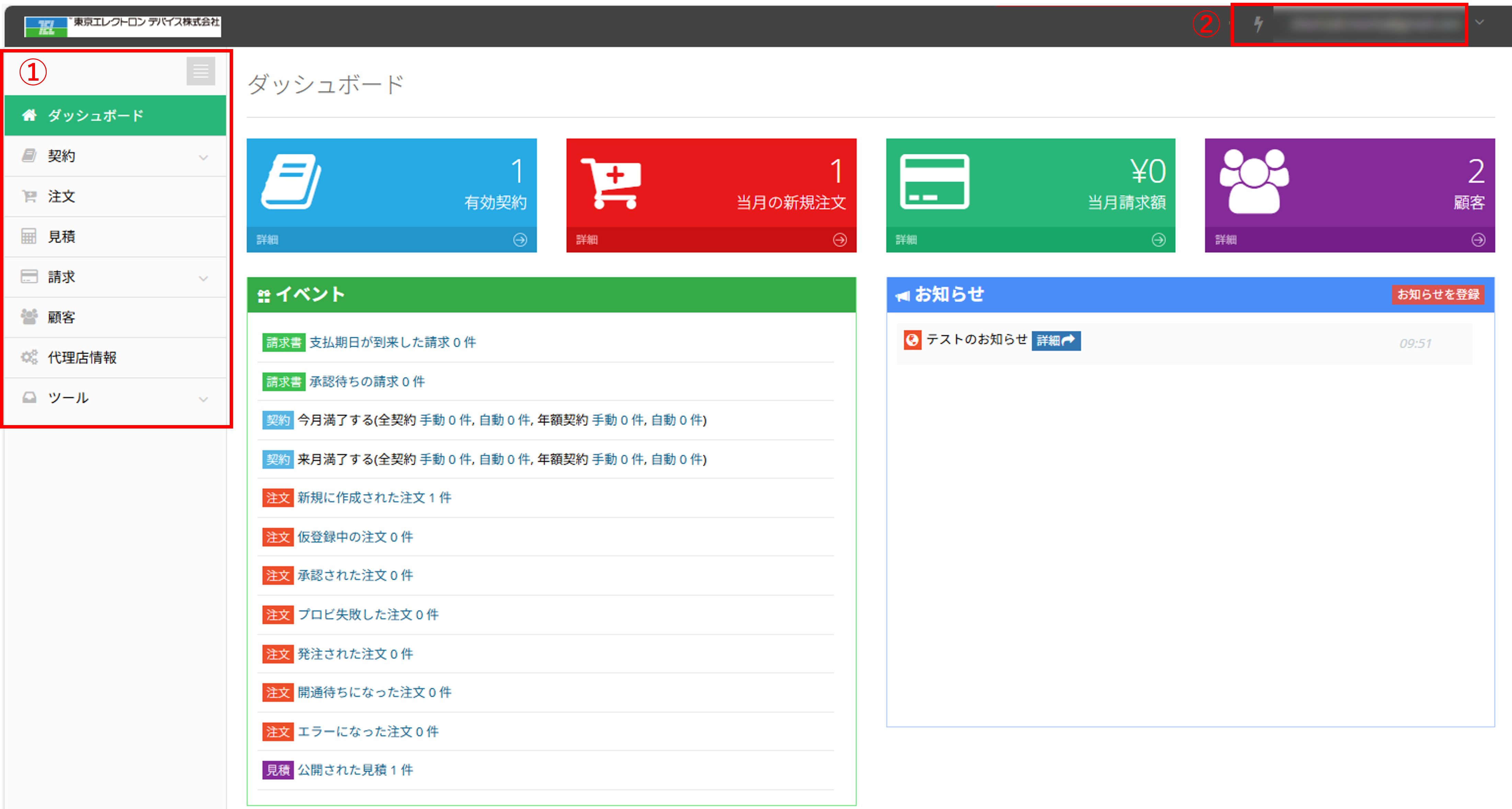This screenshot has width=1512, height=809.
Task: Click the cart icon on 当月の新規注文 card
Action: 611,183
